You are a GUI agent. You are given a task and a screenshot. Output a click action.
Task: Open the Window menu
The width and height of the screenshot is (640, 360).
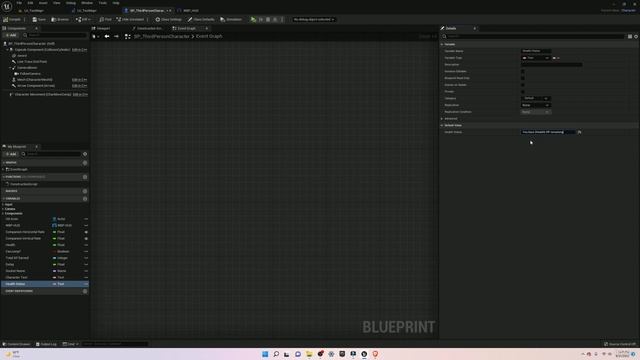pos(87,3)
